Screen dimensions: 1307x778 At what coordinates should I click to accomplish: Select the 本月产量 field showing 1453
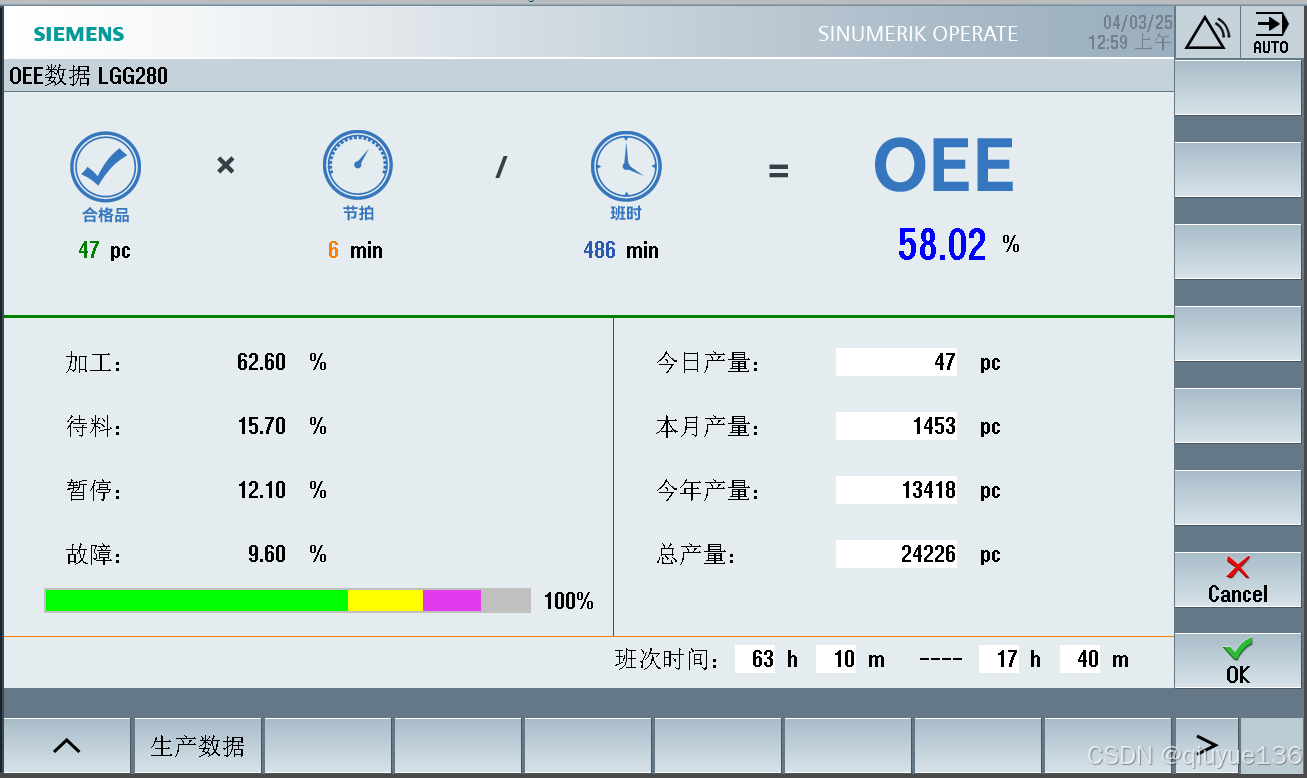click(x=896, y=426)
